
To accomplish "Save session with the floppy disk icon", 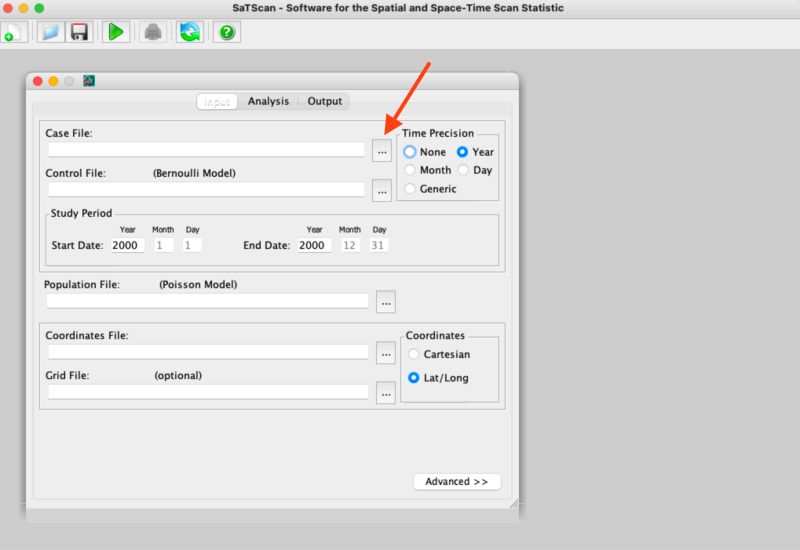I will click(x=79, y=32).
